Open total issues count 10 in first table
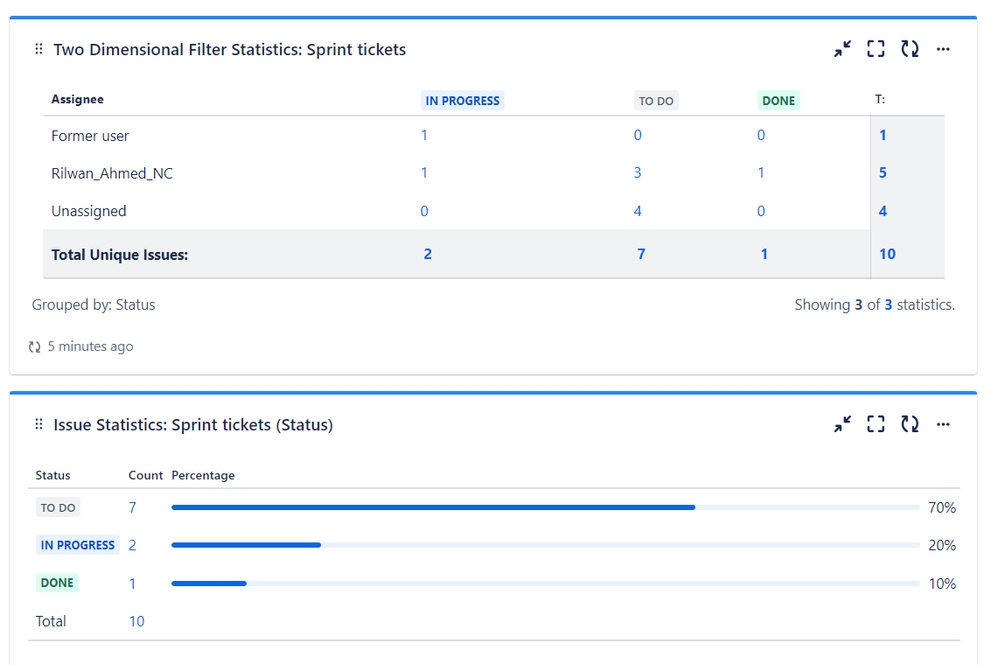 [887, 254]
